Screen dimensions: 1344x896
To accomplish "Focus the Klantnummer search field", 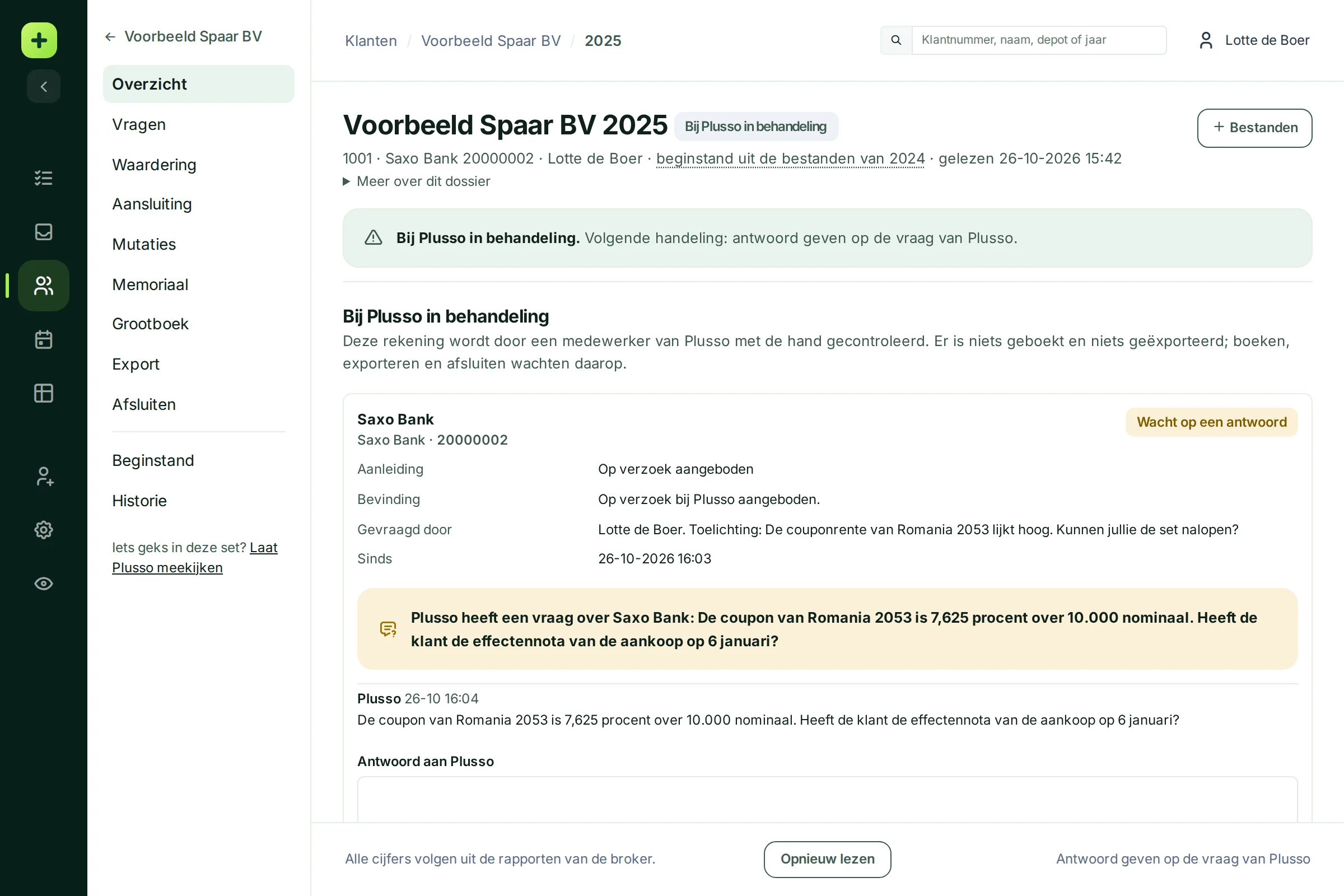I will click(x=1039, y=40).
